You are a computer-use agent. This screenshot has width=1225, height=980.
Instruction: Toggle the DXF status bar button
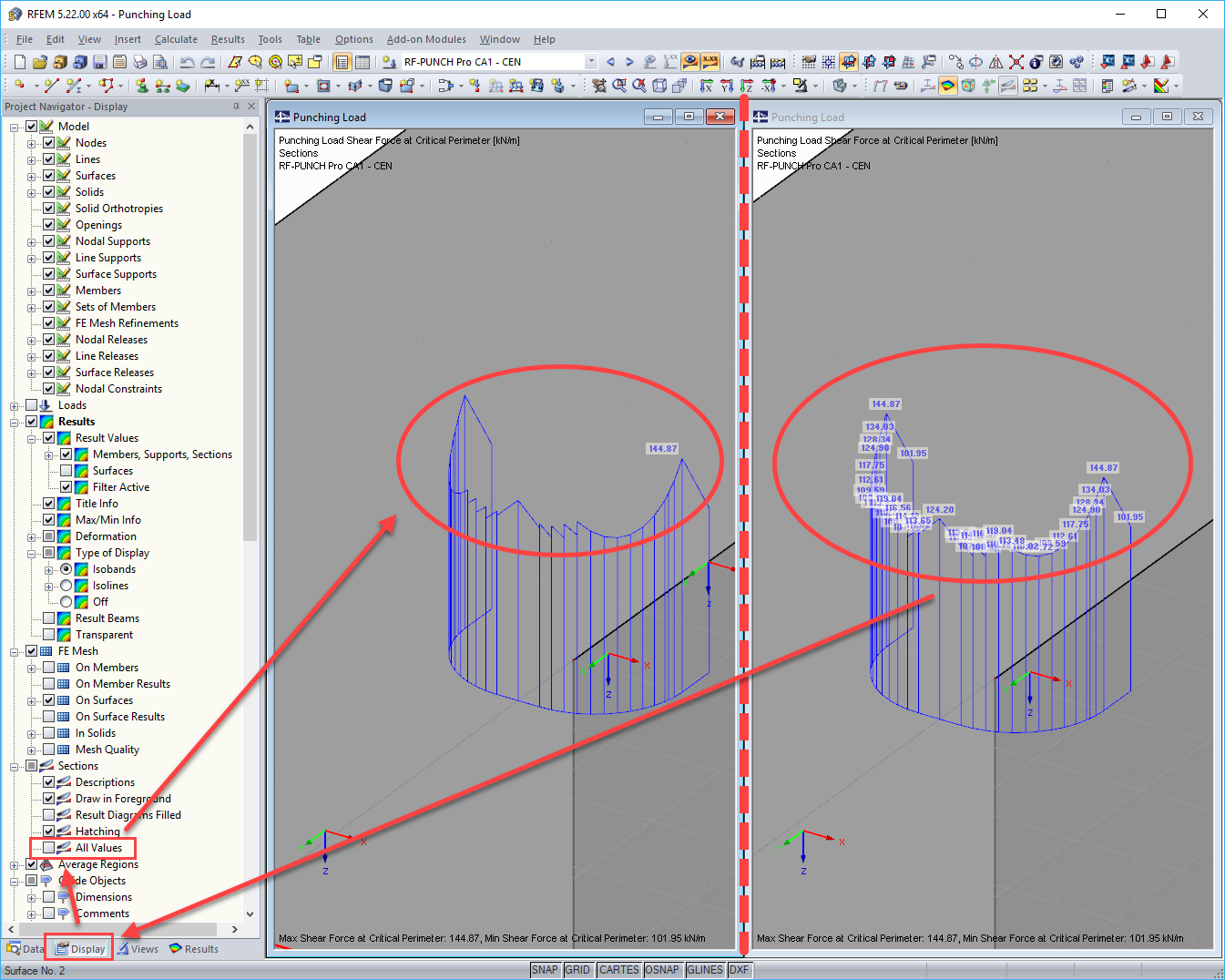pyautogui.click(x=739, y=970)
